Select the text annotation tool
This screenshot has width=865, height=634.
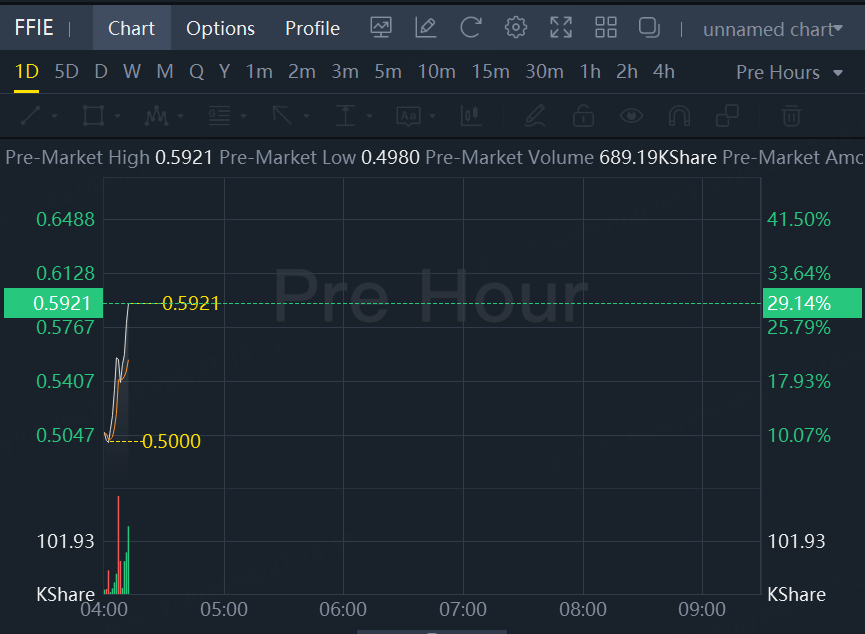408,116
